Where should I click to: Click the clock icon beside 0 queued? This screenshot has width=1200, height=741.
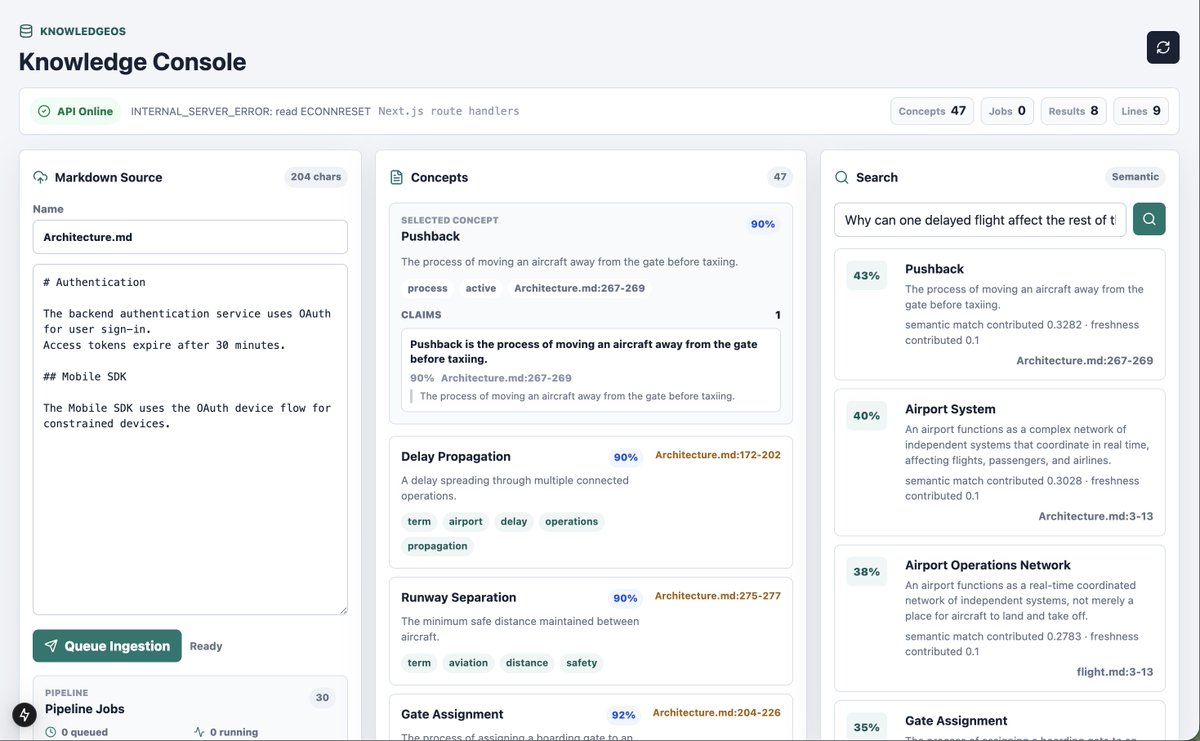(51, 732)
